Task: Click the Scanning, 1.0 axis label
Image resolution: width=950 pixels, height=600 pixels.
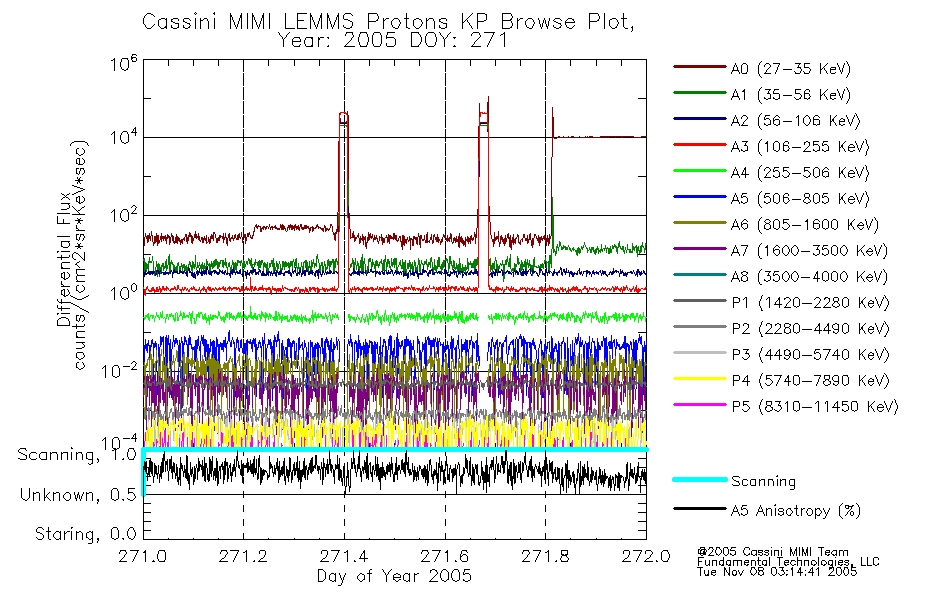Action: coord(77,455)
